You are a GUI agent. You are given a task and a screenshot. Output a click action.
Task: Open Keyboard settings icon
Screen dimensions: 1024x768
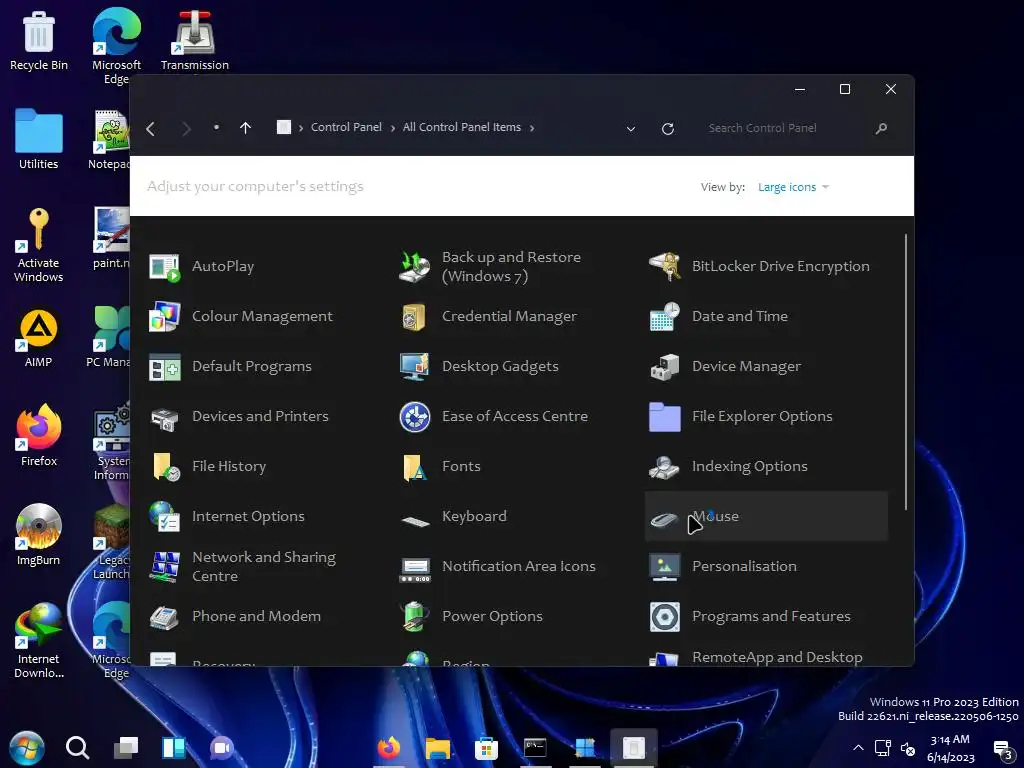pyautogui.click(x=415, y=520)
